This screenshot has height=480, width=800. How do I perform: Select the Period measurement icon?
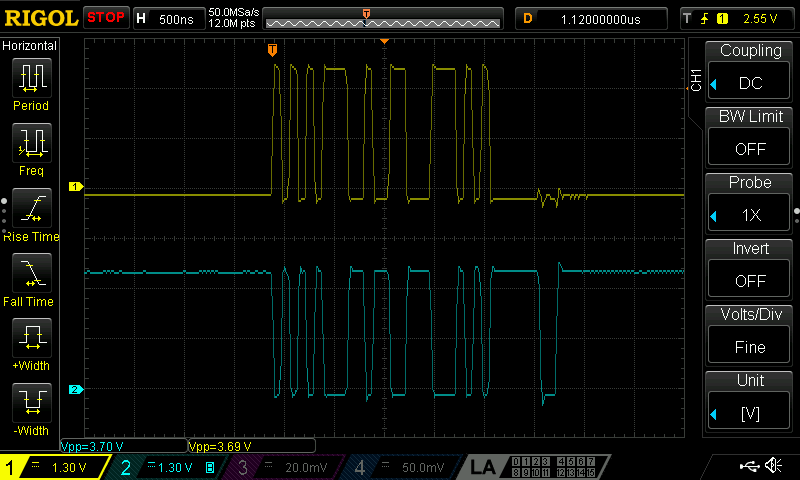pos(32,78)
